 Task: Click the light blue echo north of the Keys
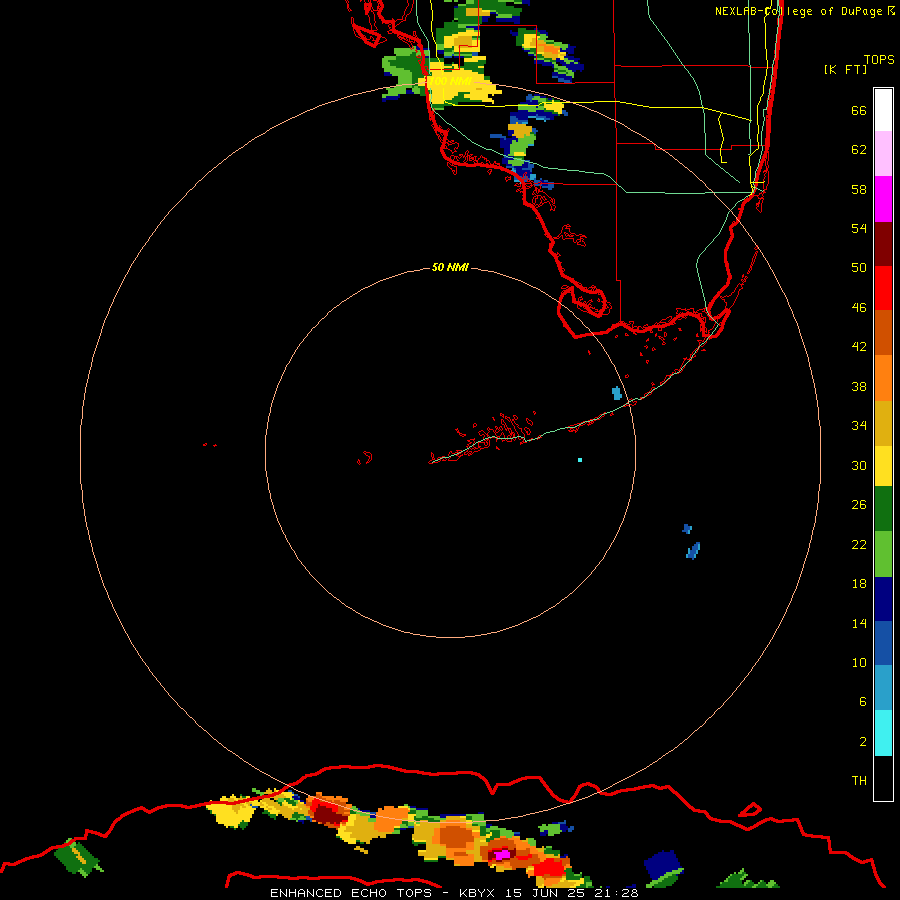616,393
